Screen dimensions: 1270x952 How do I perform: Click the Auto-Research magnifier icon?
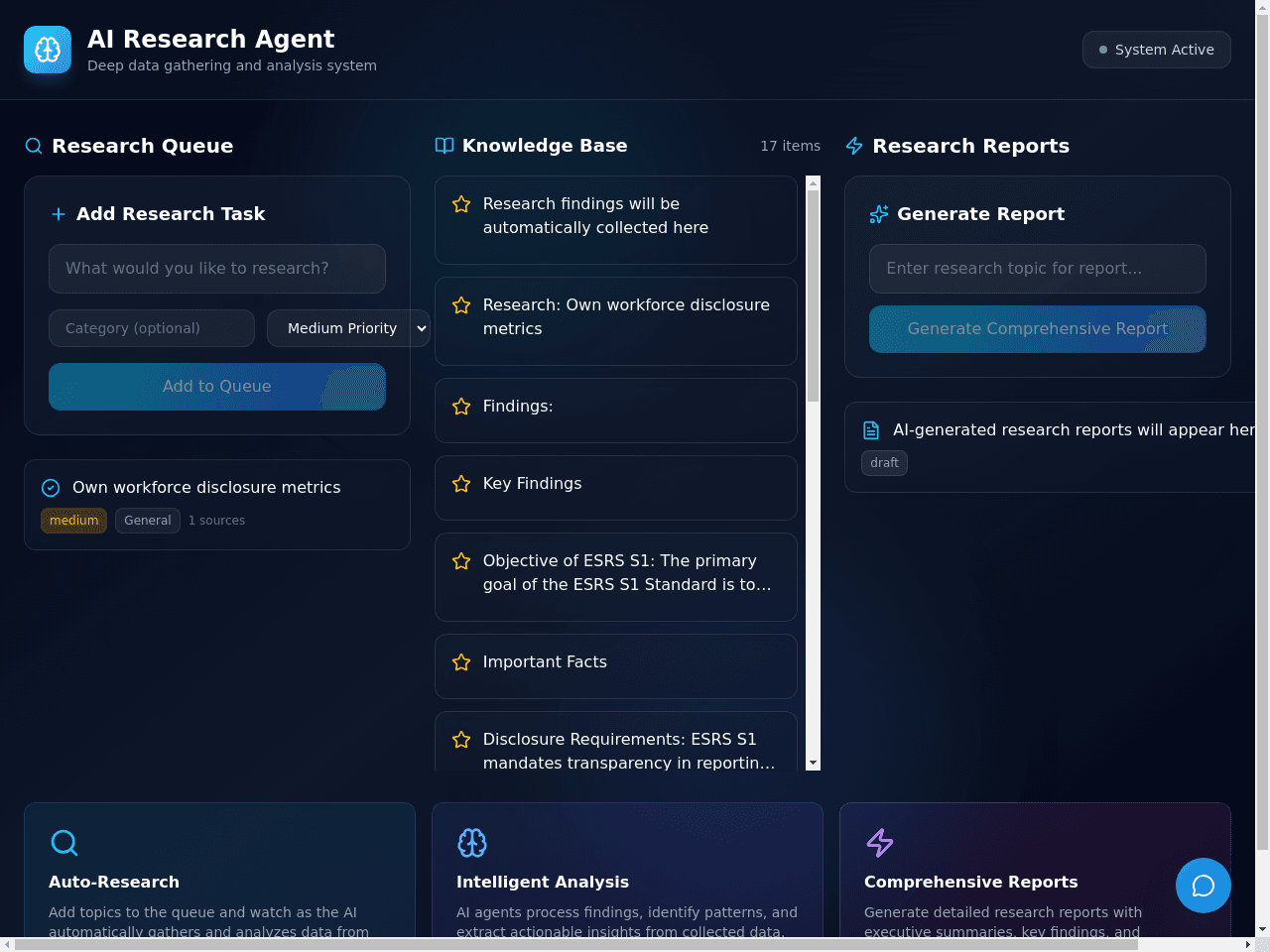[64, 843]
